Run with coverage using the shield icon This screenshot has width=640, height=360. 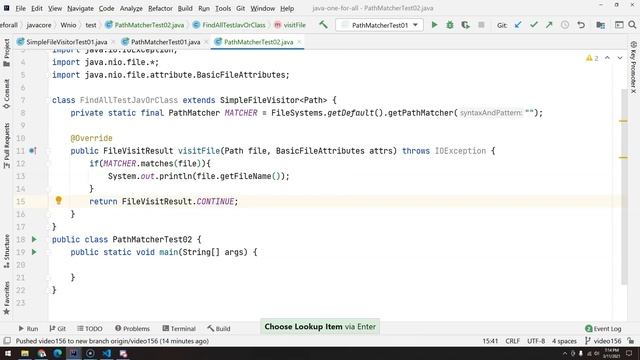pyautogui.click(x=465, y=25)
